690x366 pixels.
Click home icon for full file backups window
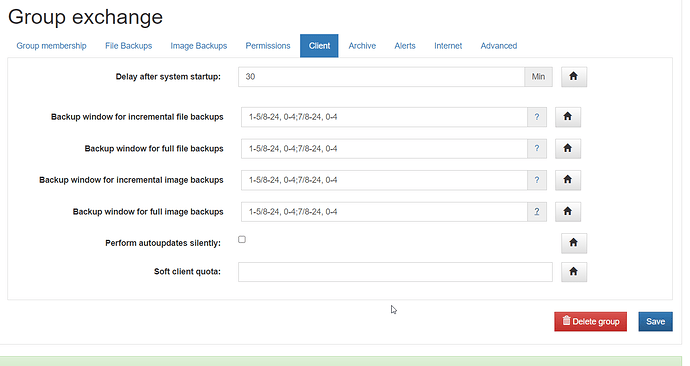(568, 149)
